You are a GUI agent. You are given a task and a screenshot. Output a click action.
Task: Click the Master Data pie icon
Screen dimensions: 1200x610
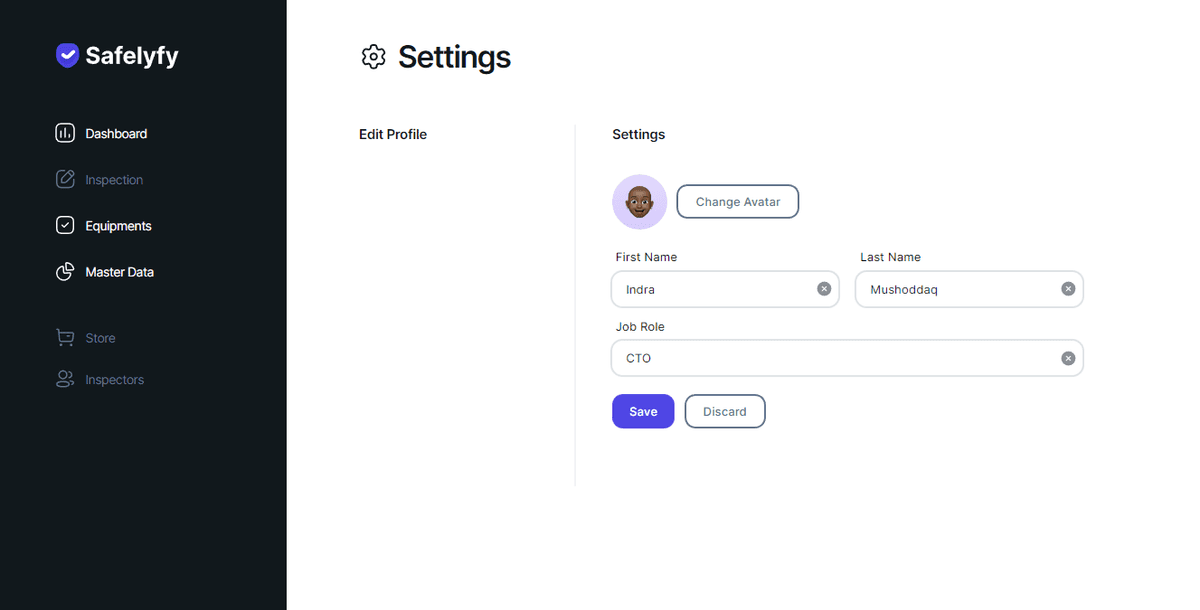65,272
